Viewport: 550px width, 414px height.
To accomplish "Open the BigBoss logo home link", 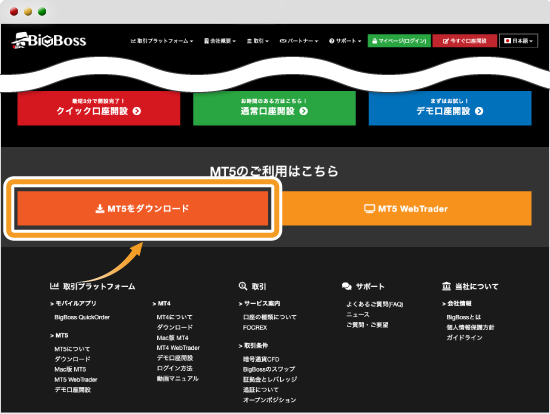I will tap(49, 41).
